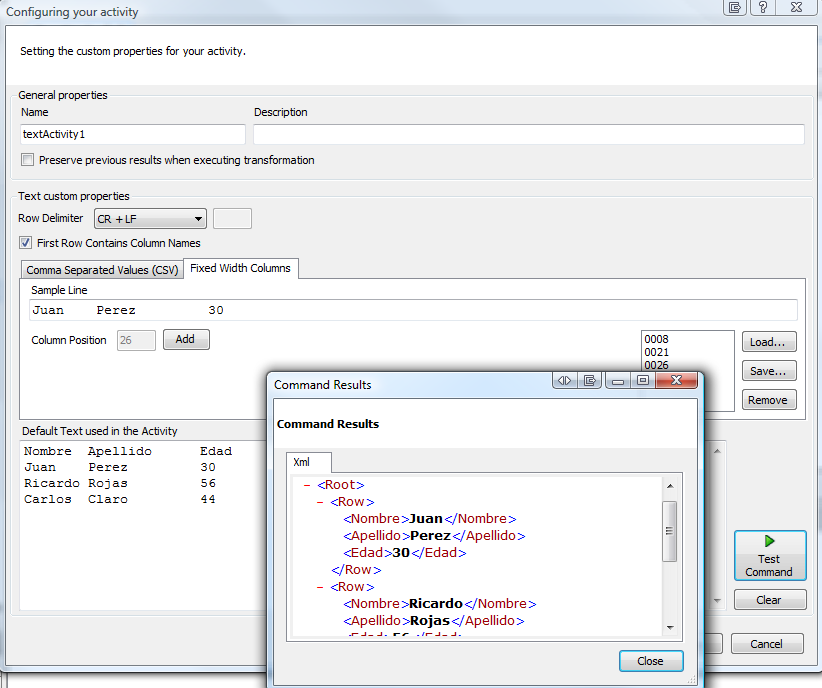Select the Fixed Width Columns tab
The width and height of the screenshot is (822, 688).
pyautogui.click(x=241, y=268)
